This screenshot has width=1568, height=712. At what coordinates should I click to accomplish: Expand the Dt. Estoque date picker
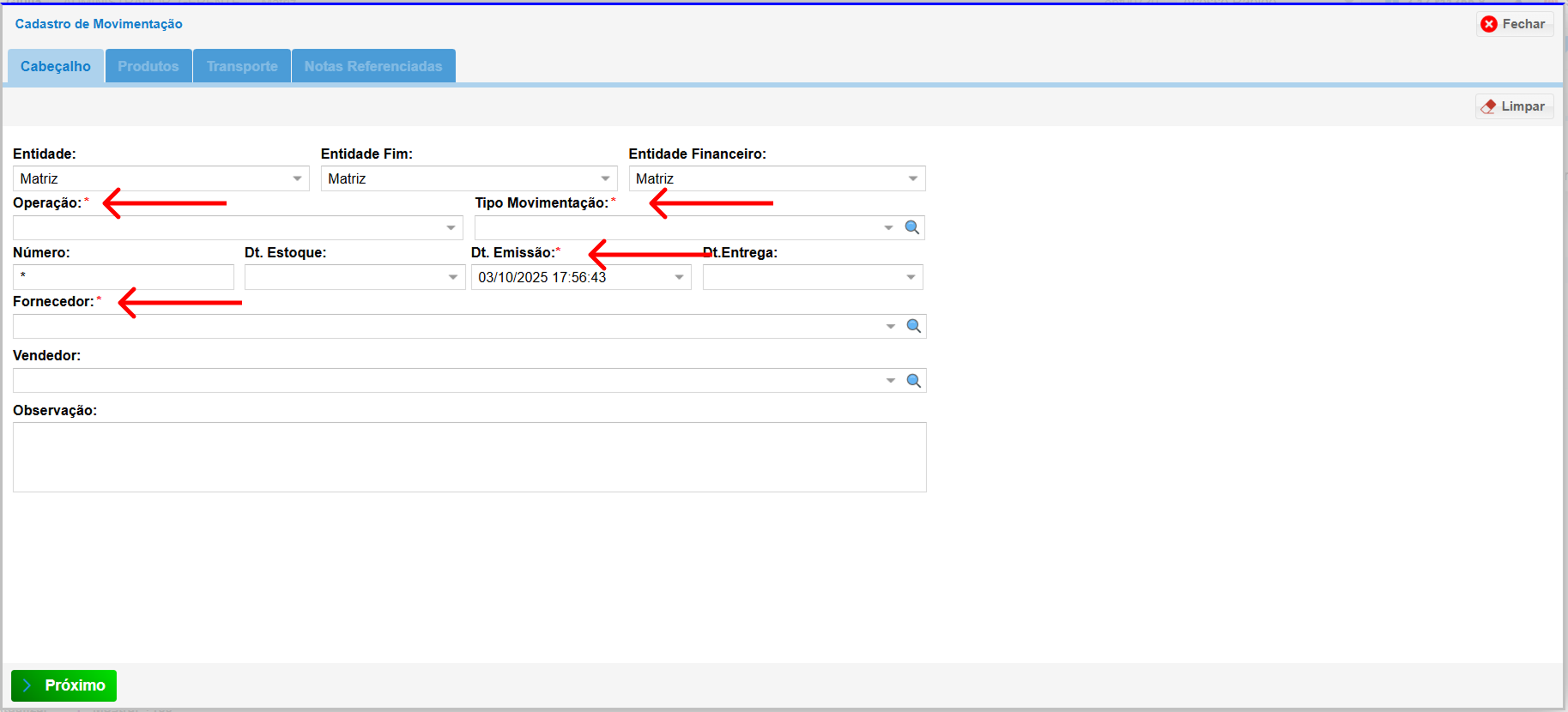pos(453,277)
